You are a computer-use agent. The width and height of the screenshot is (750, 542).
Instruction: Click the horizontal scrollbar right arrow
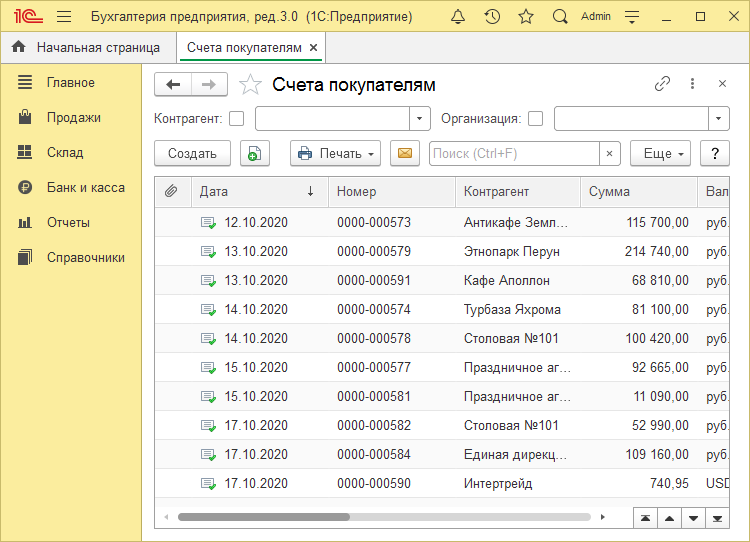(x=603, y=517)
